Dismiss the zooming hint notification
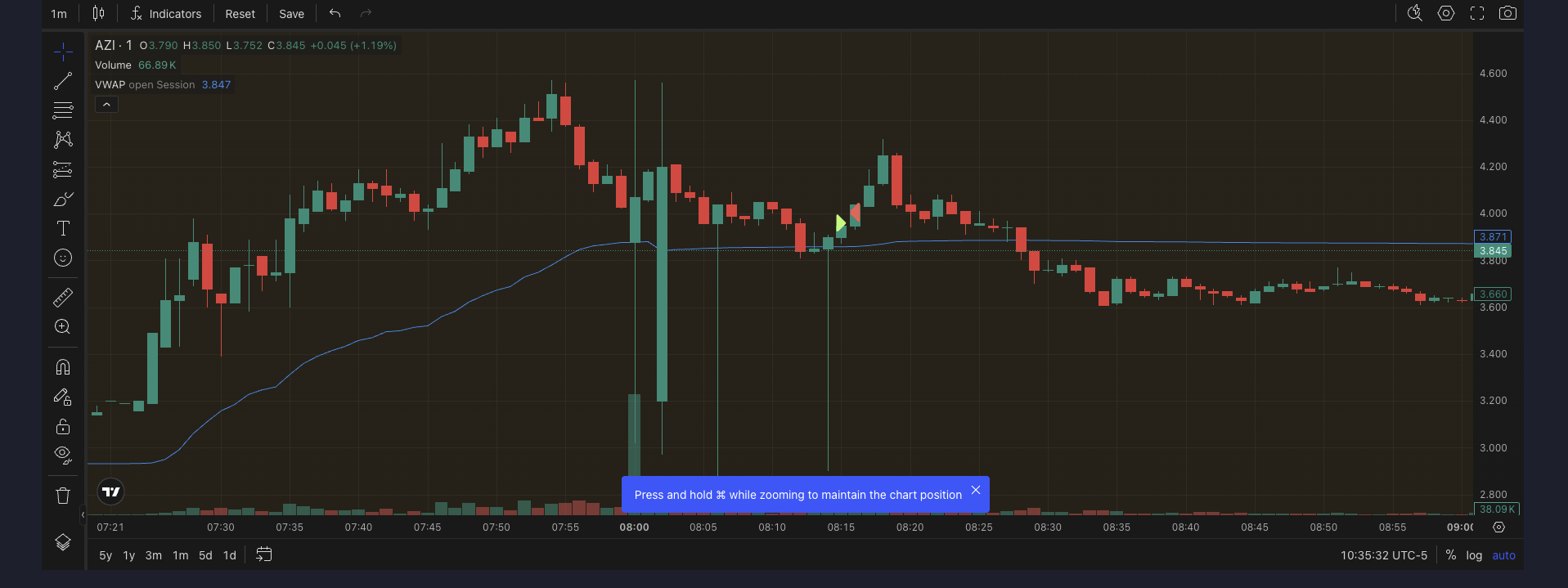 (x=975, y=491)
